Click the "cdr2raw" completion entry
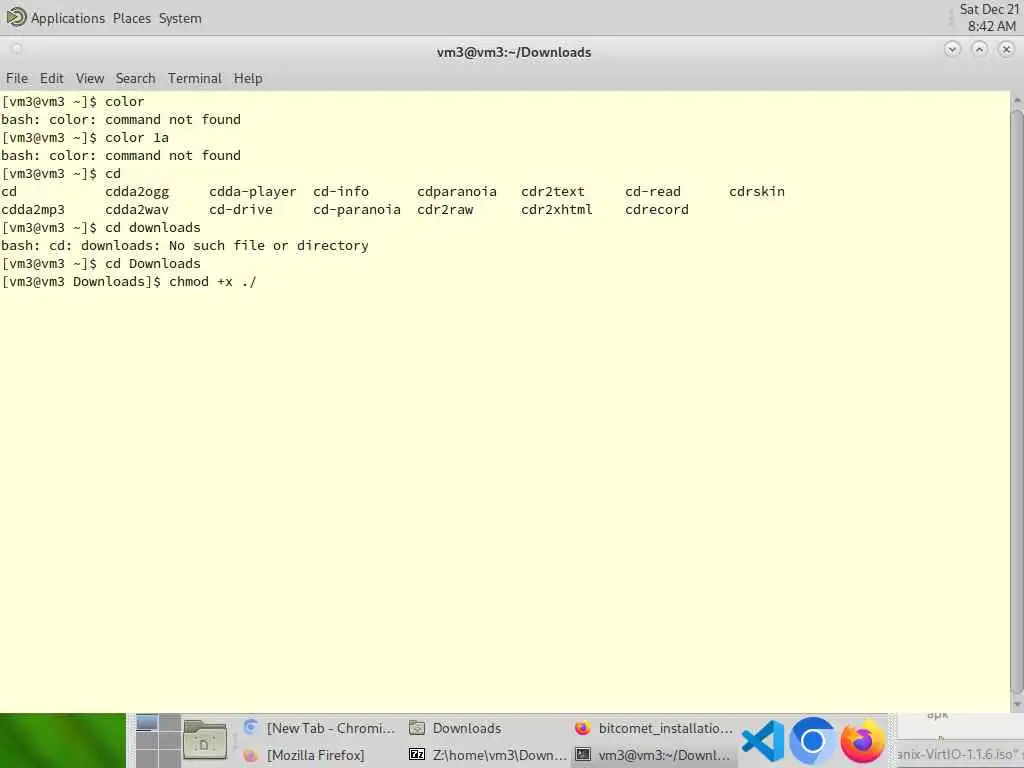Image resolution: width=1024 pixels, height=768 pixels. tap(445, 210)
